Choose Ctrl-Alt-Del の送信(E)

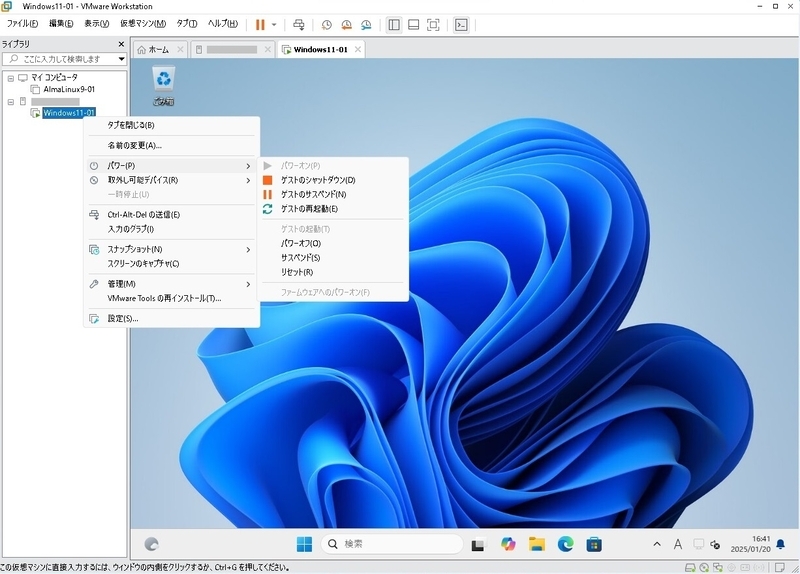[171, 215]
